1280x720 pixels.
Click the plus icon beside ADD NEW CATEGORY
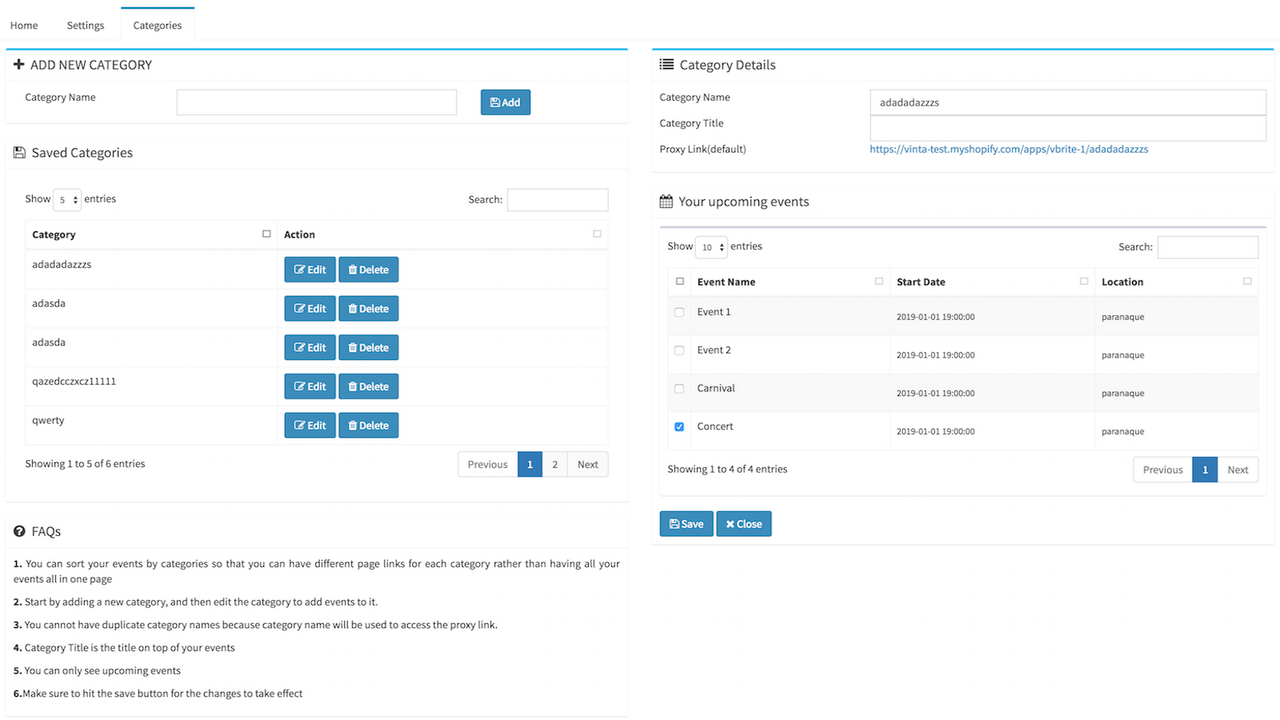coord(19,65)
